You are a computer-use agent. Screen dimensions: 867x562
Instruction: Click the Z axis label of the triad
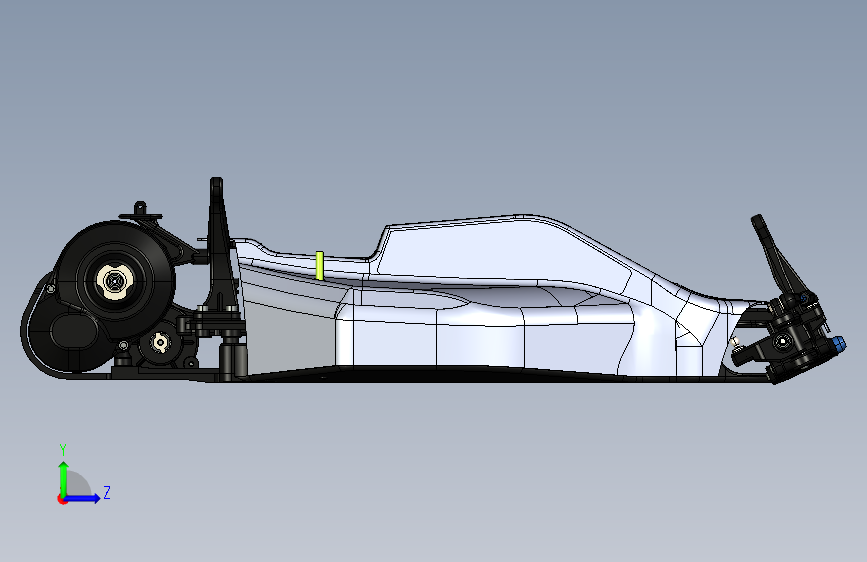pos(107,492)
